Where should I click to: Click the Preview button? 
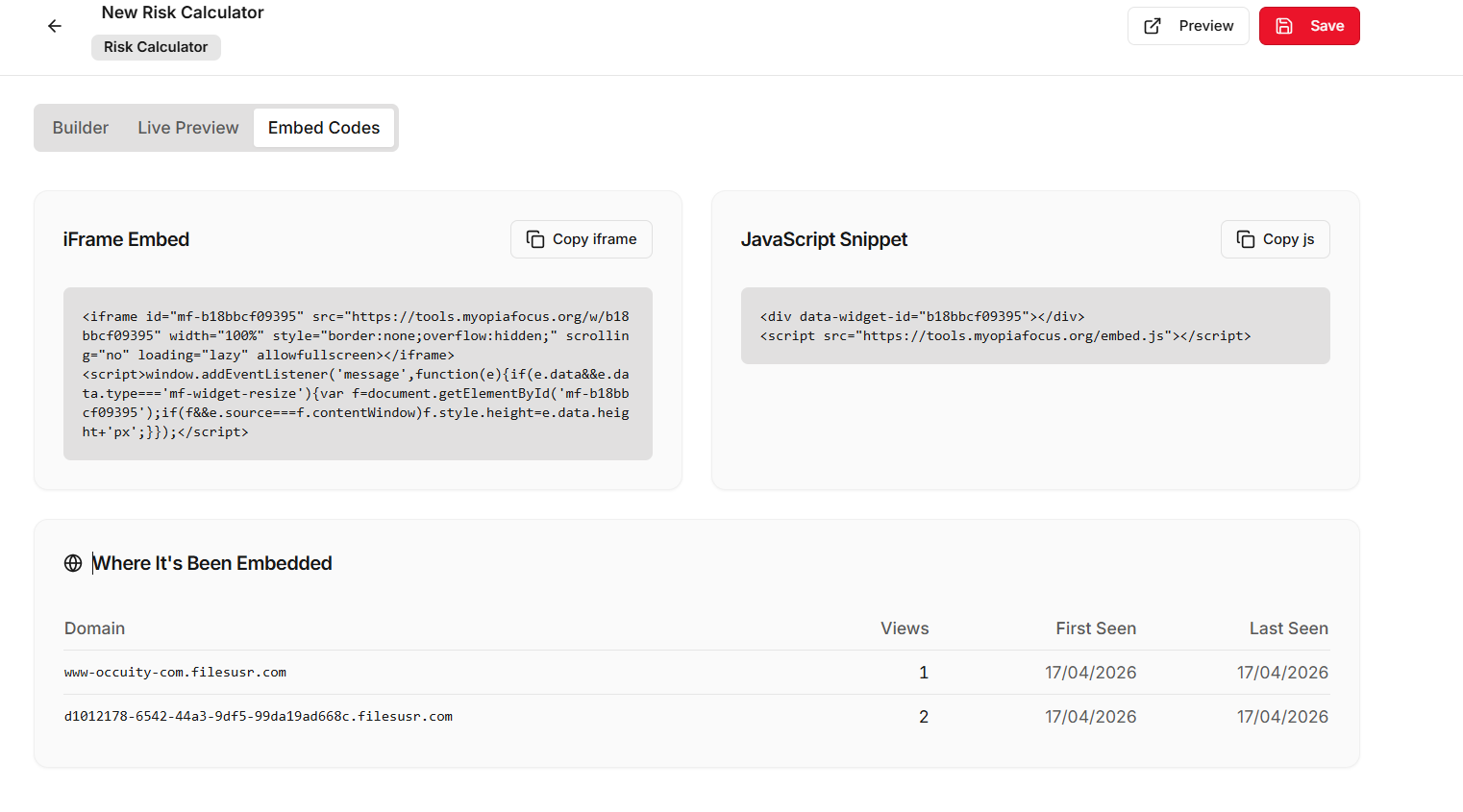click(1188, 26)
